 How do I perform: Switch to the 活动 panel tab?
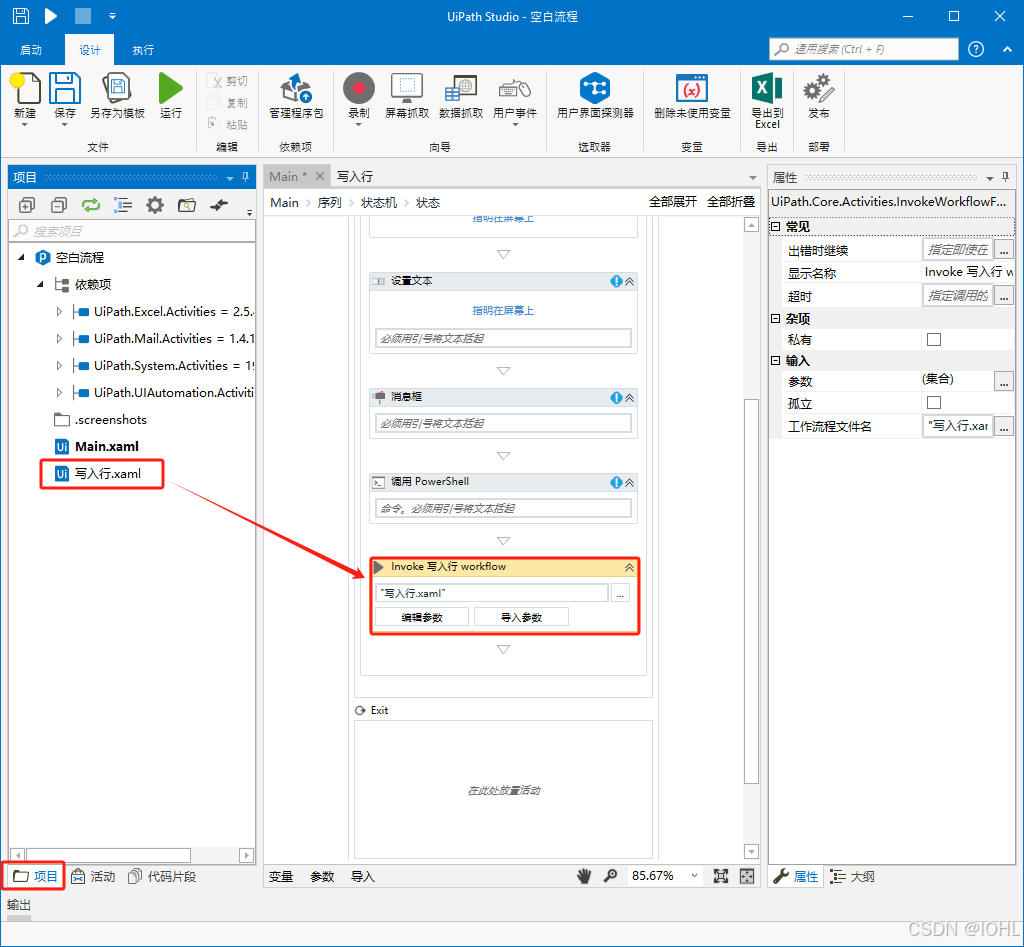pyautogui.click(x=93, y=876)
